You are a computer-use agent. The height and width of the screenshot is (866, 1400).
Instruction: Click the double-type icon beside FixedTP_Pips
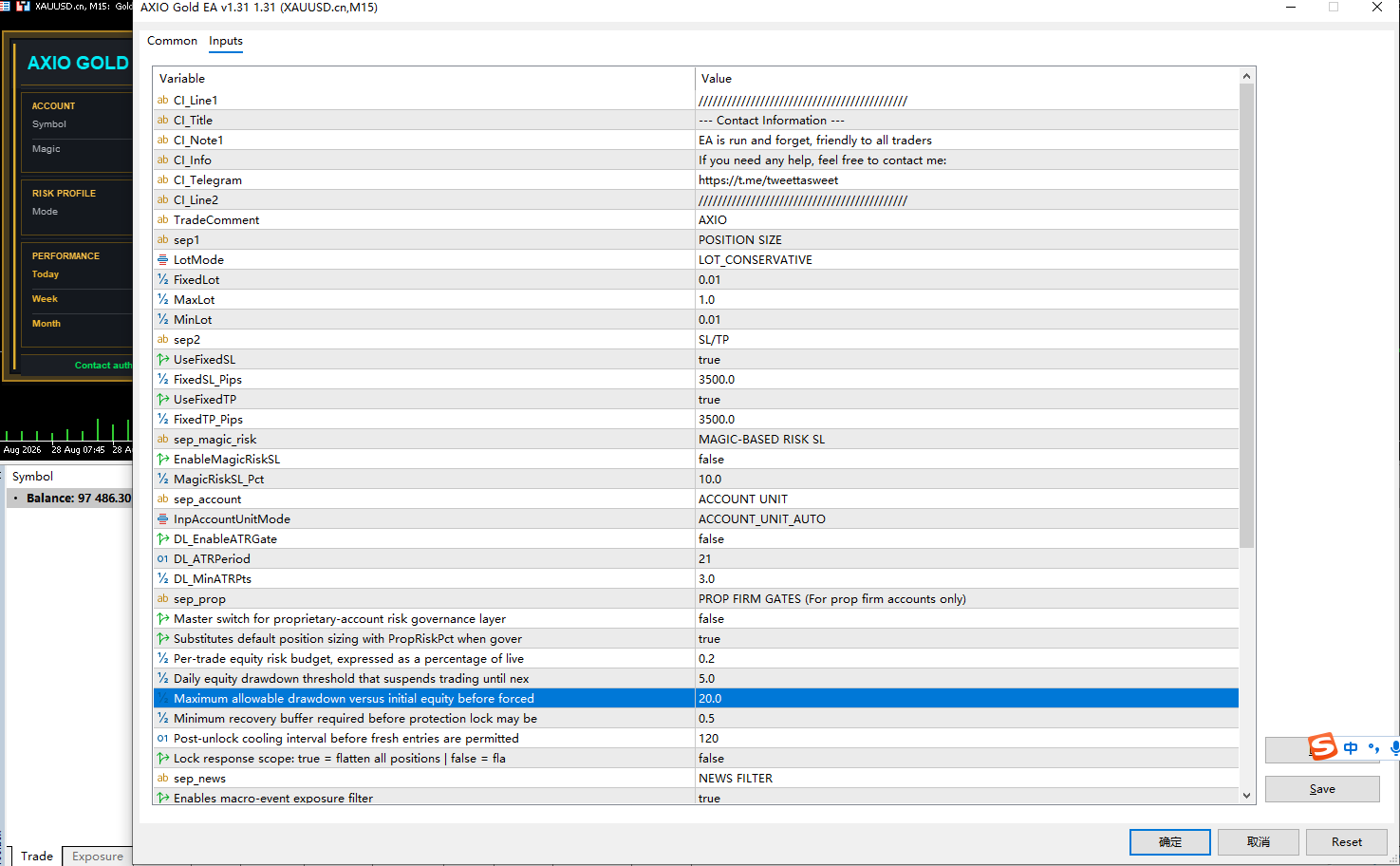tap(163, 419)
